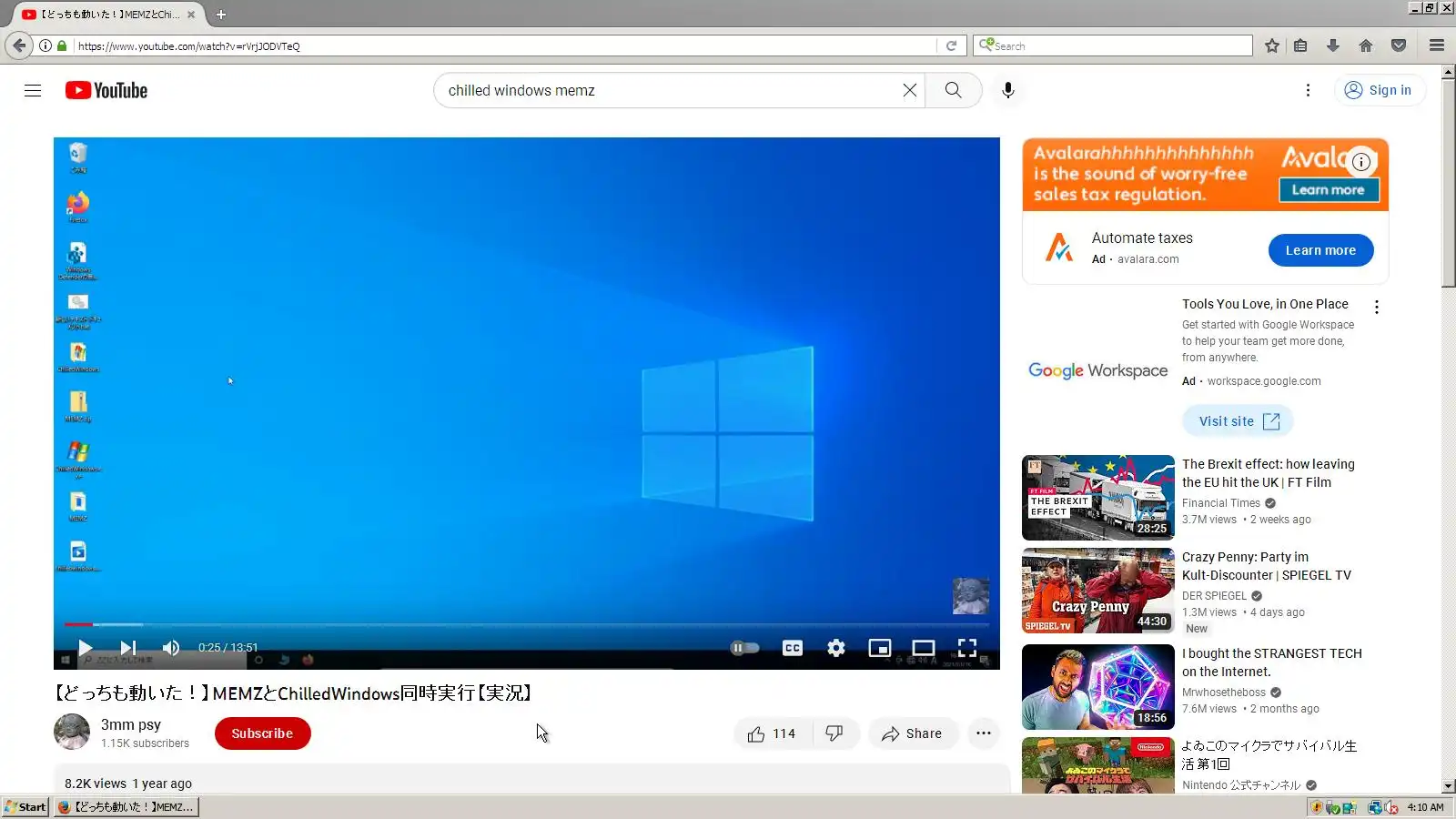Clear the search text with X
Image resolution: width=1456 pixels, height=819 pixels.
pyautogui.click(x=909, y=90)
